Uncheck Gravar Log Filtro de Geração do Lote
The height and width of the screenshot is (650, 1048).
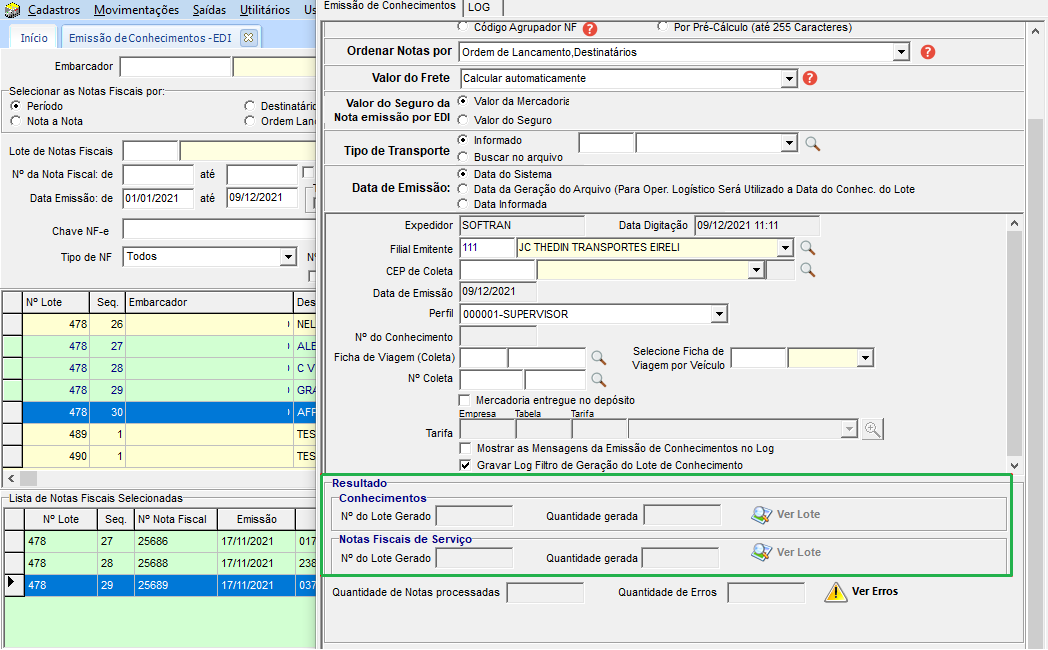point(465,465)
